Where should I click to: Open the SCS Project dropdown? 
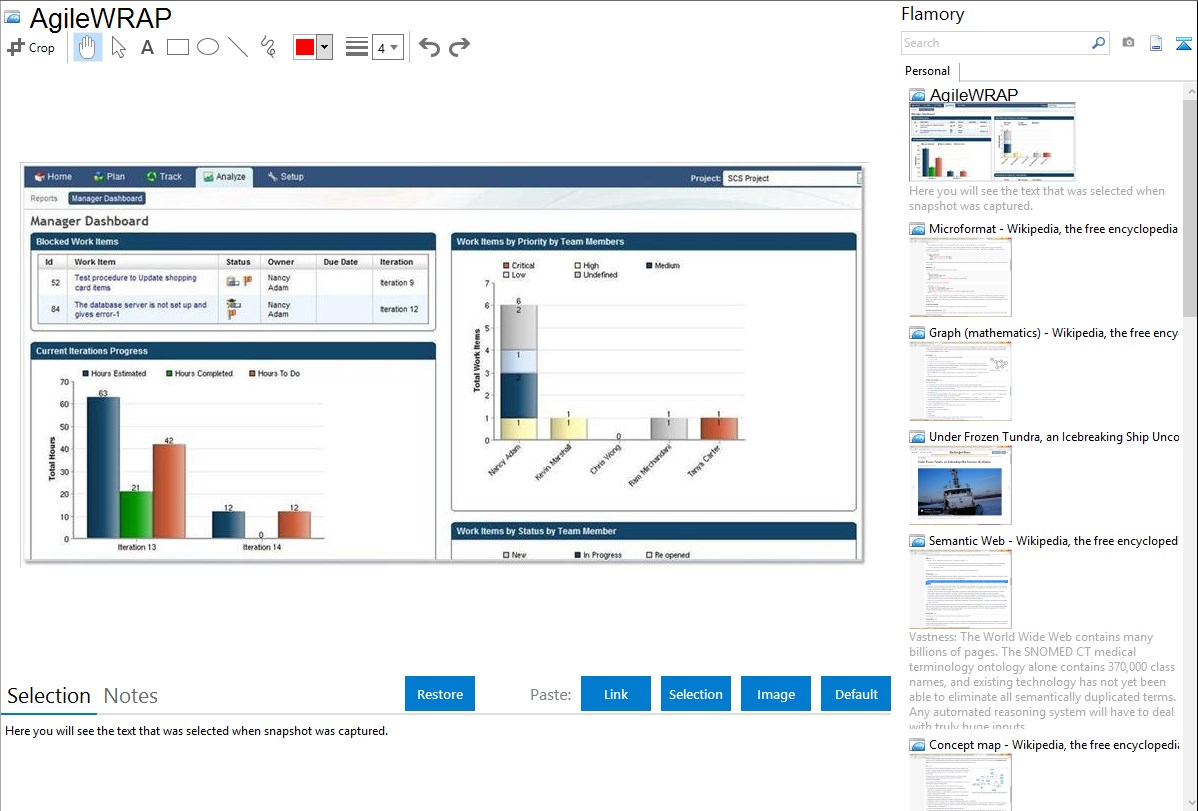coord(792,178)
